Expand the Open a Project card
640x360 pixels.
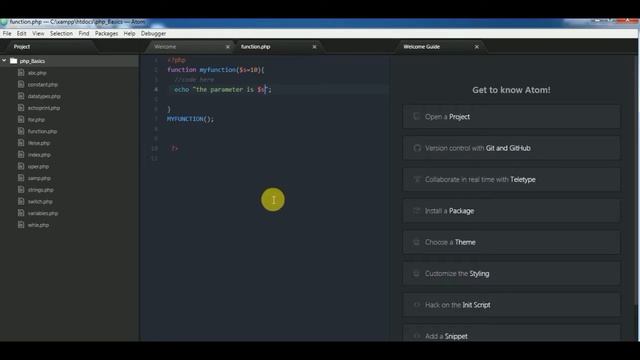(x=511, y=117)
